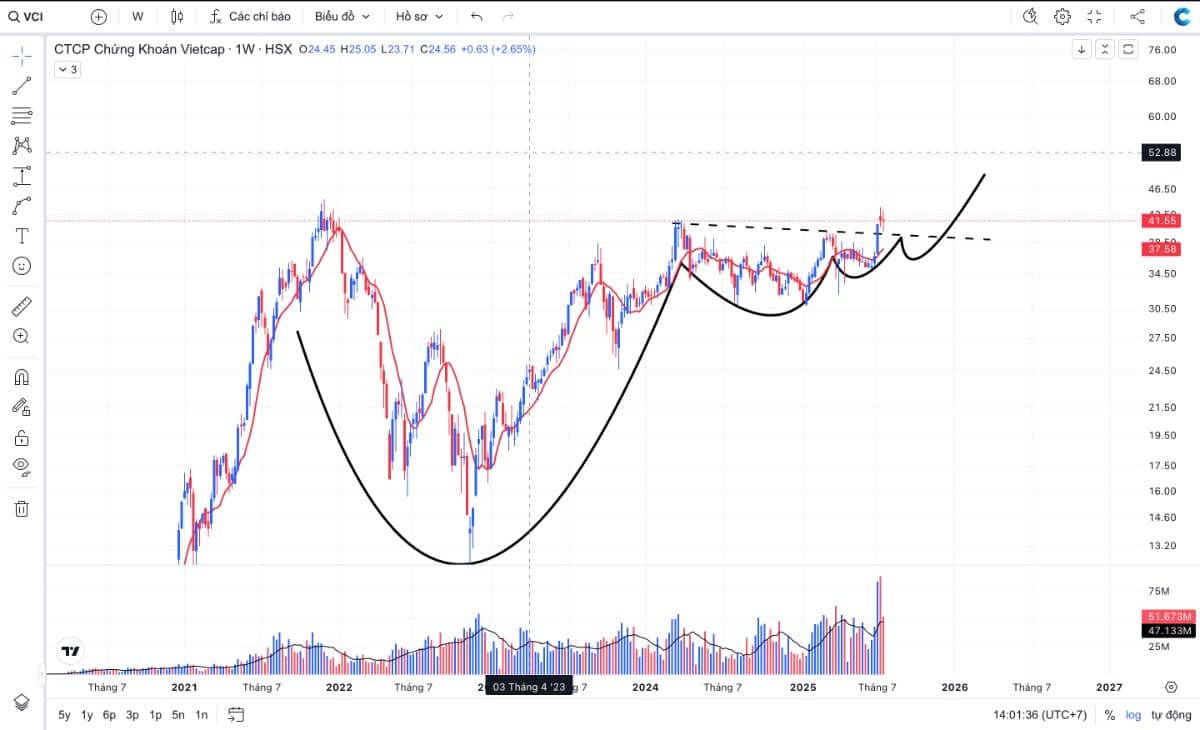Click the undo arrow button
The image size is (1200, 730).
pyautogui.click(x=476, y=16)
